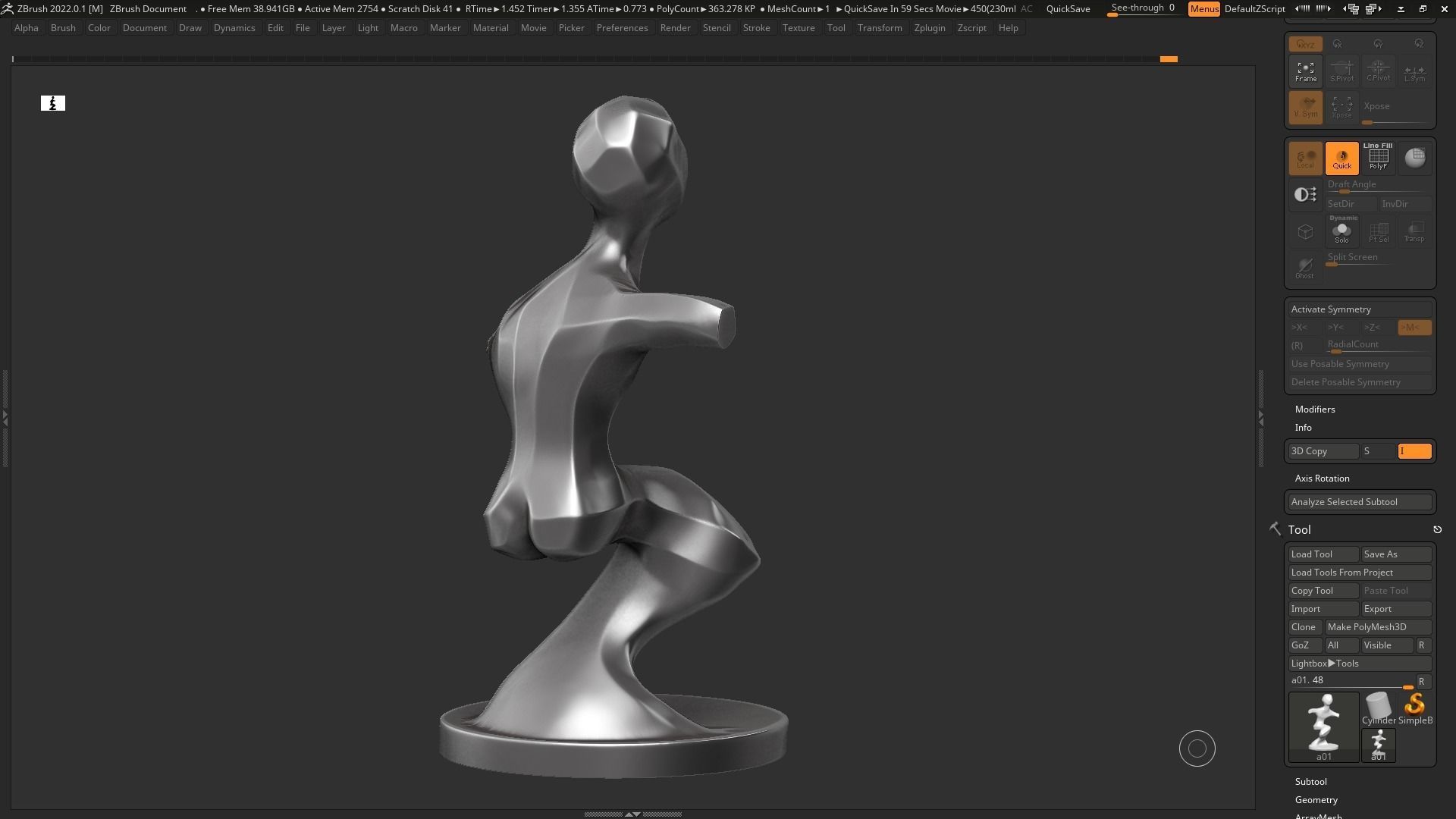Click the Frame mesh button
This screenshot has width=1456, height=819.
[1305, 71]
